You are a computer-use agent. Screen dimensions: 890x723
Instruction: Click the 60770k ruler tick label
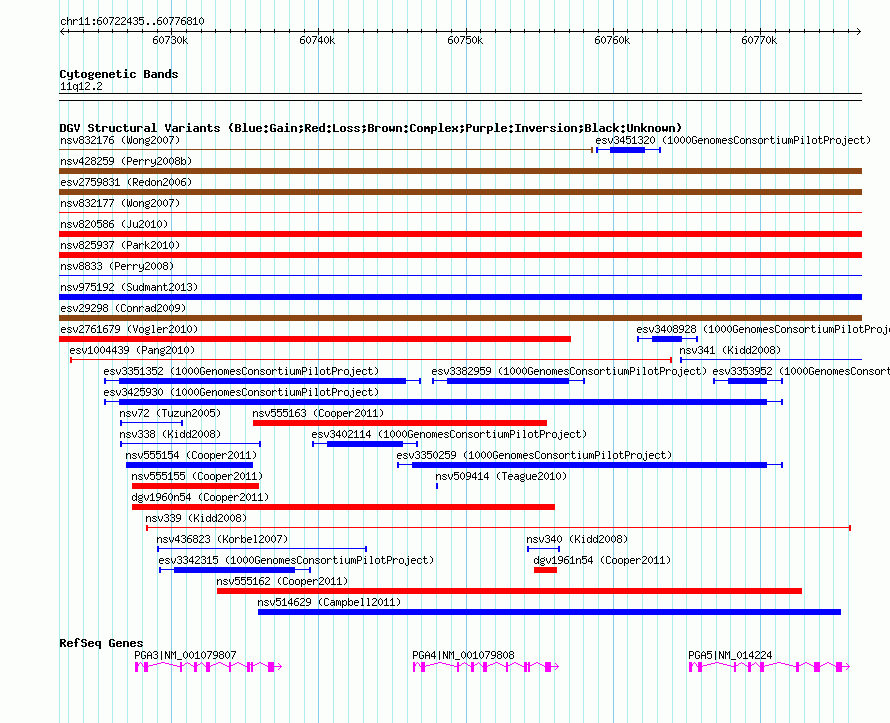[759, 40]
